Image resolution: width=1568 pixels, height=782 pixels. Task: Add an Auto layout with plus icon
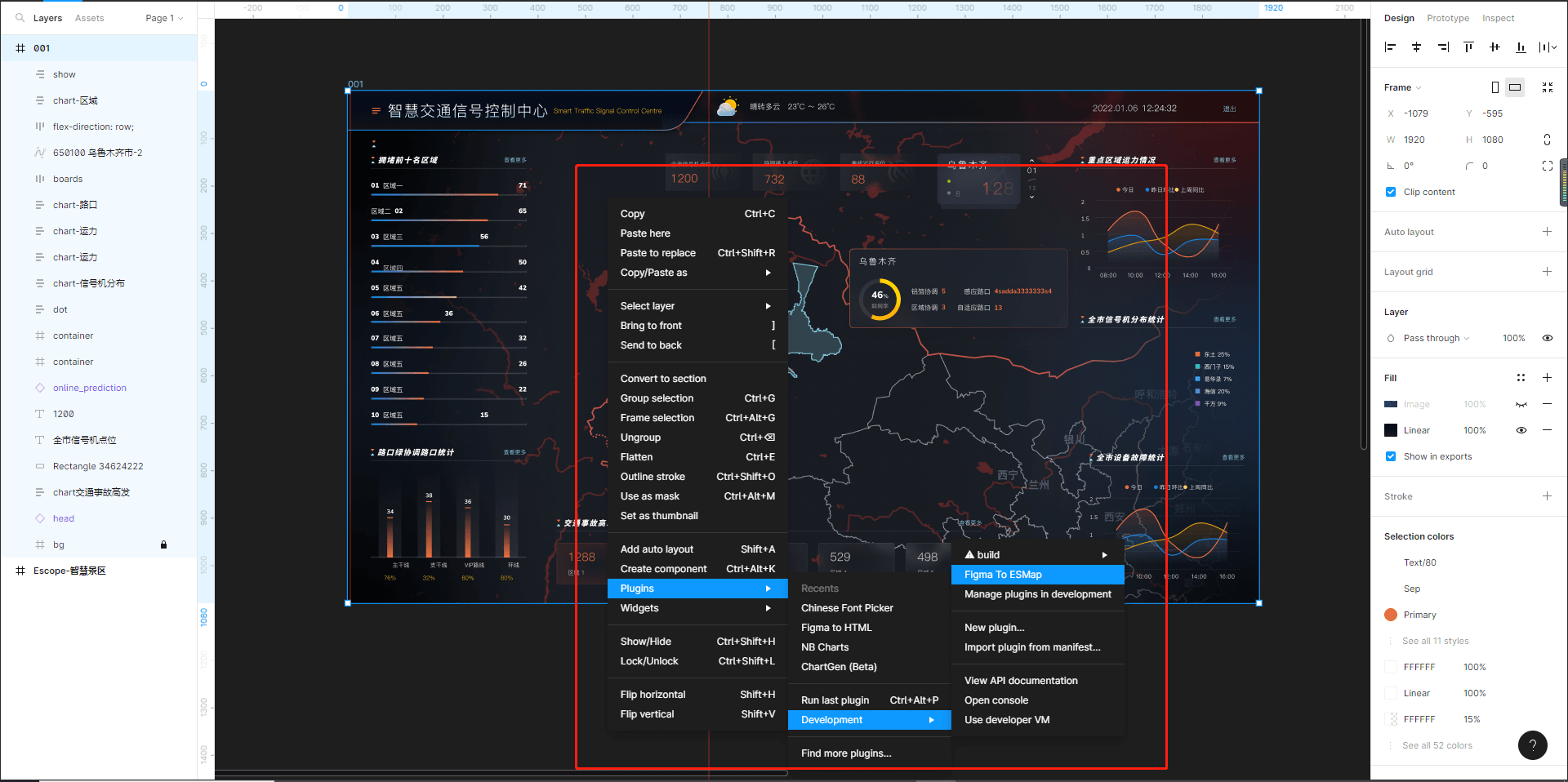[1547, 232]
